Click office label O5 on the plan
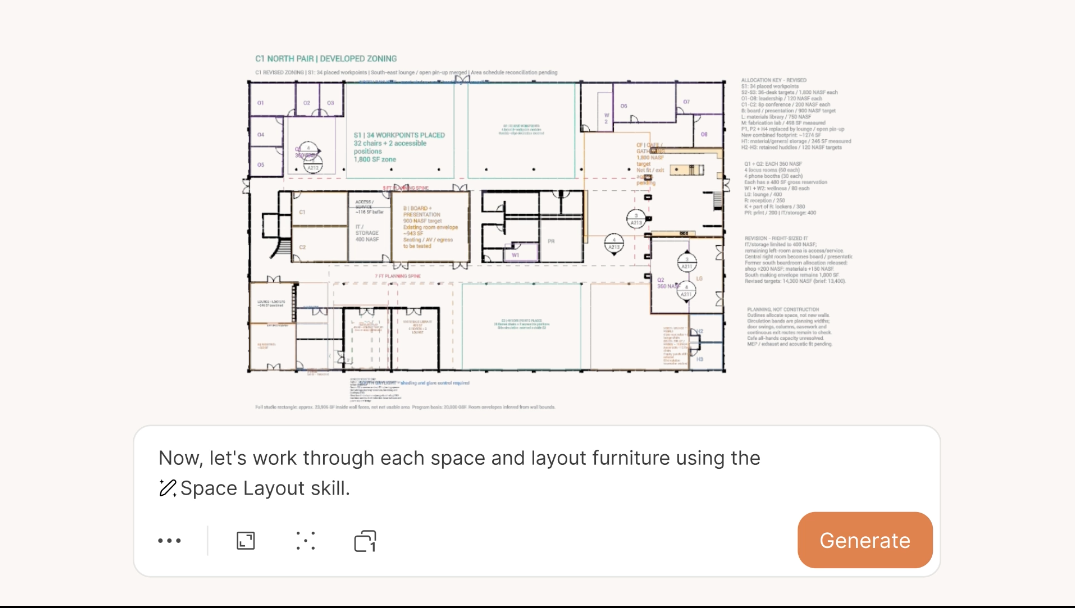 [261, 165]
